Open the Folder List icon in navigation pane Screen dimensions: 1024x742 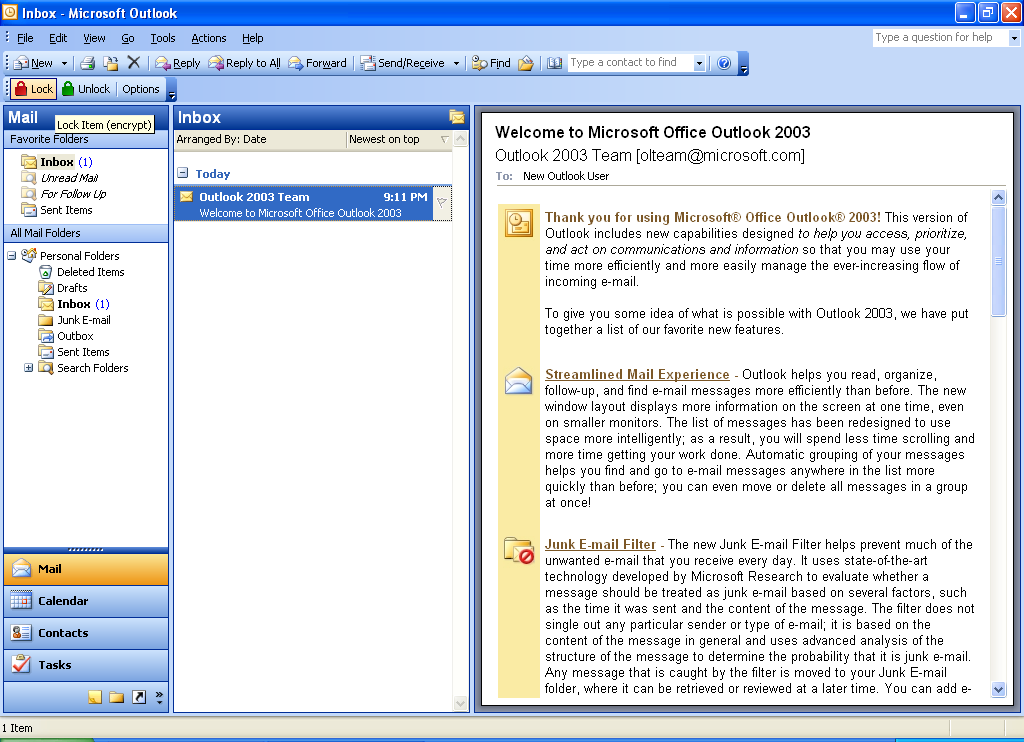click(117, 697)
